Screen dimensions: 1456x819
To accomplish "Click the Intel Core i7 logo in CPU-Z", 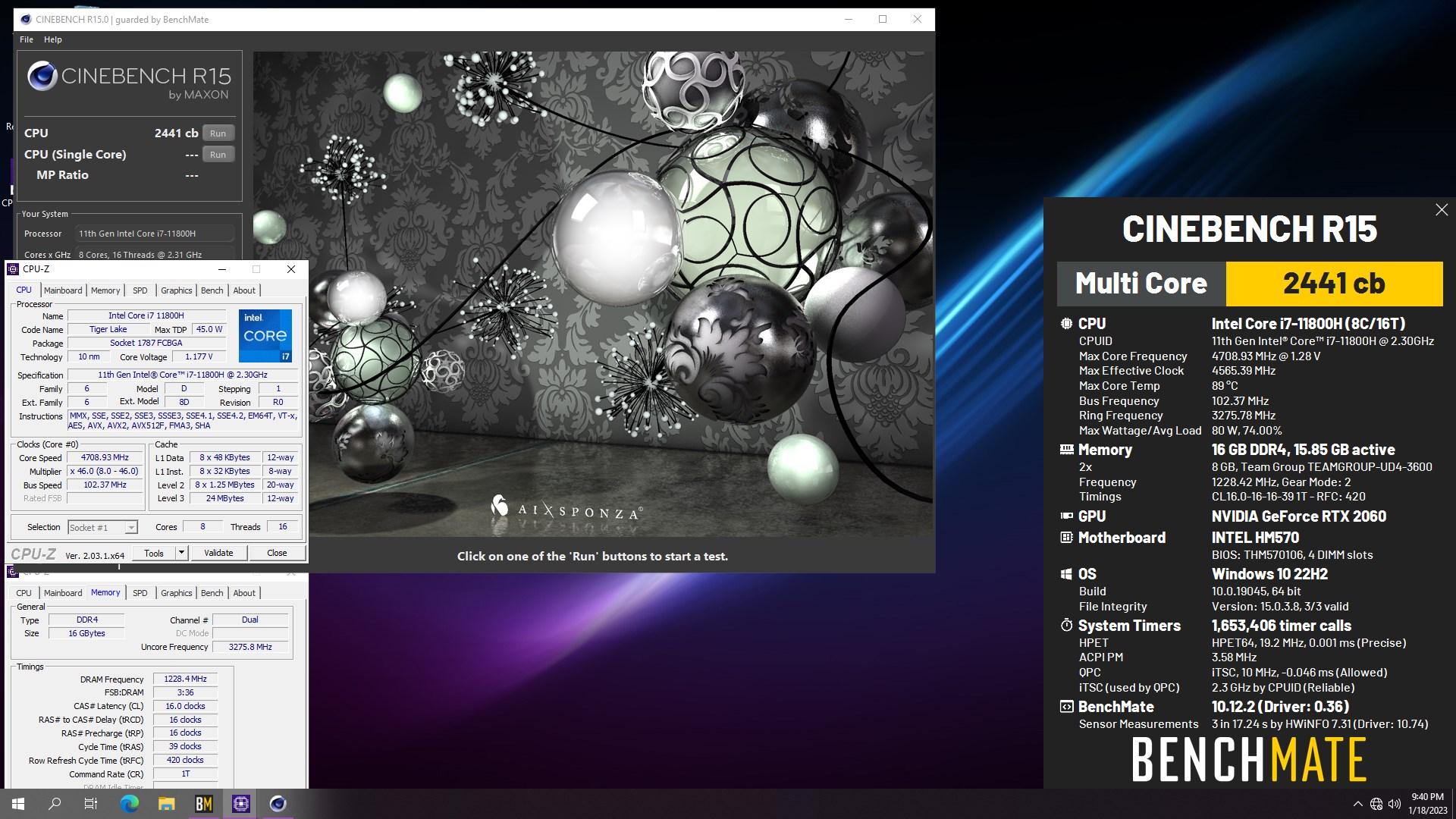I will [x=265, y=335].
